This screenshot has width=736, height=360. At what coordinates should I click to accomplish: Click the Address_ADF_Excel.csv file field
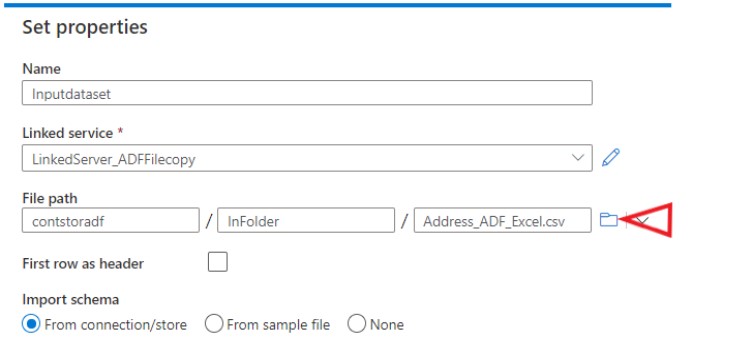click(x=502, y=220)
